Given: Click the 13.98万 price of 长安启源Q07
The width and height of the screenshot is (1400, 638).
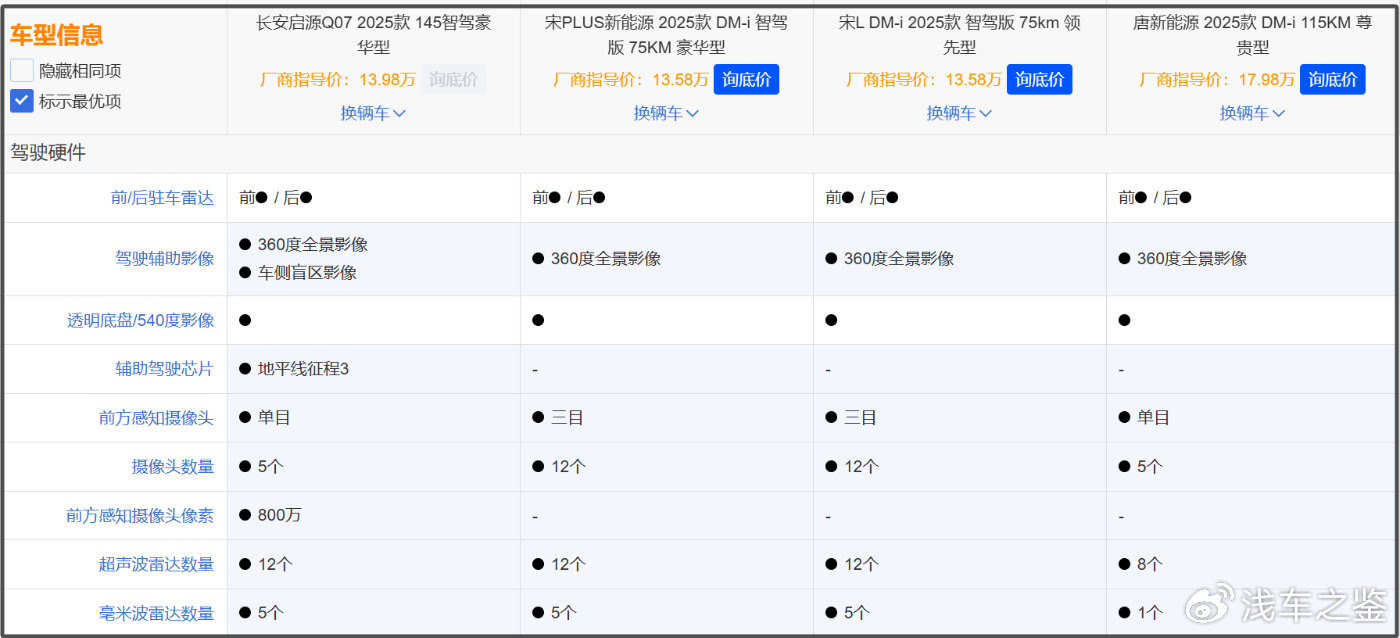Looking at the screenshot, I should coord(387,80).
